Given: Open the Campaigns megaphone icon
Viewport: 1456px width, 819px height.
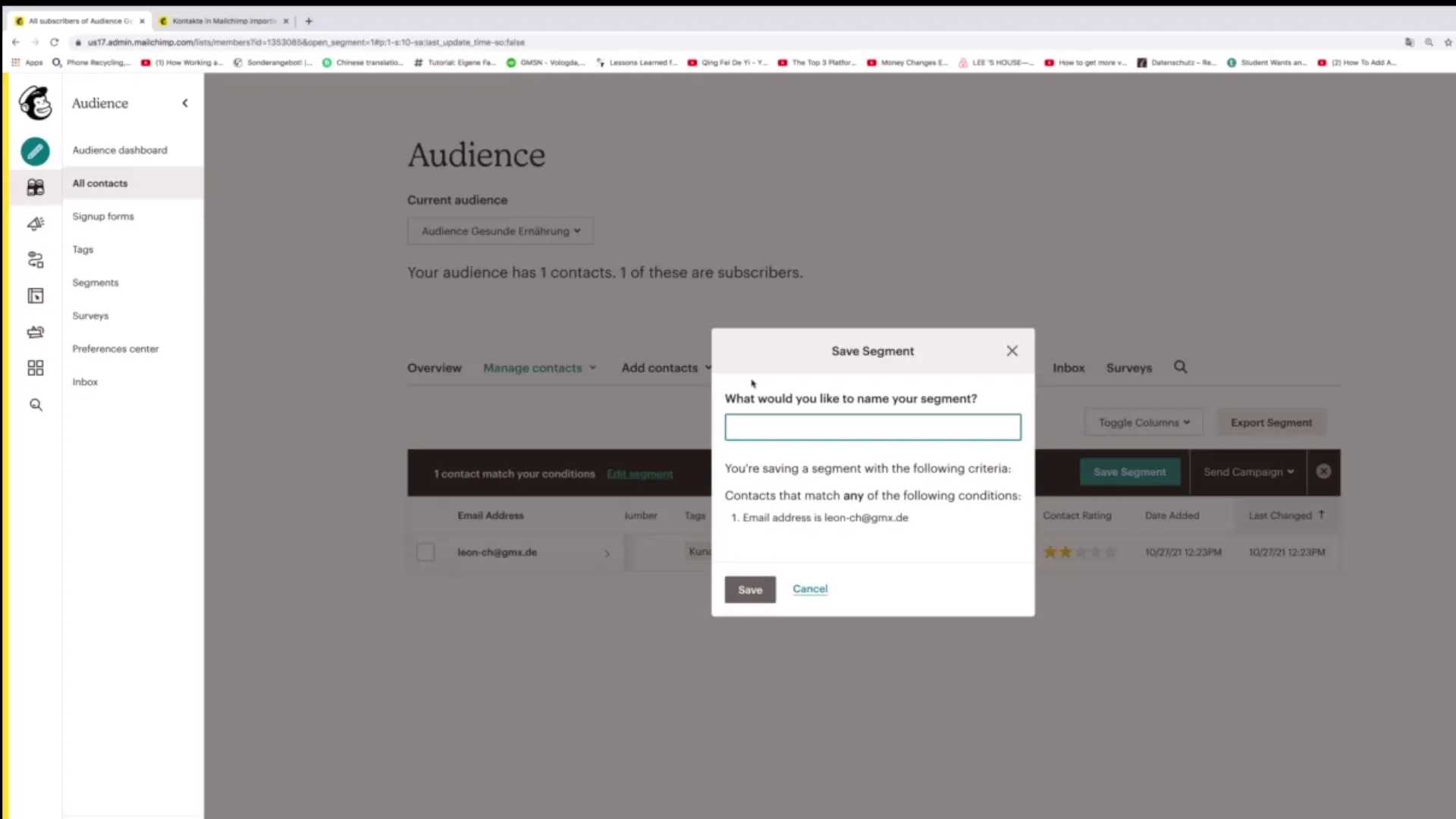Looking at the screenshot, I should 36,224.
